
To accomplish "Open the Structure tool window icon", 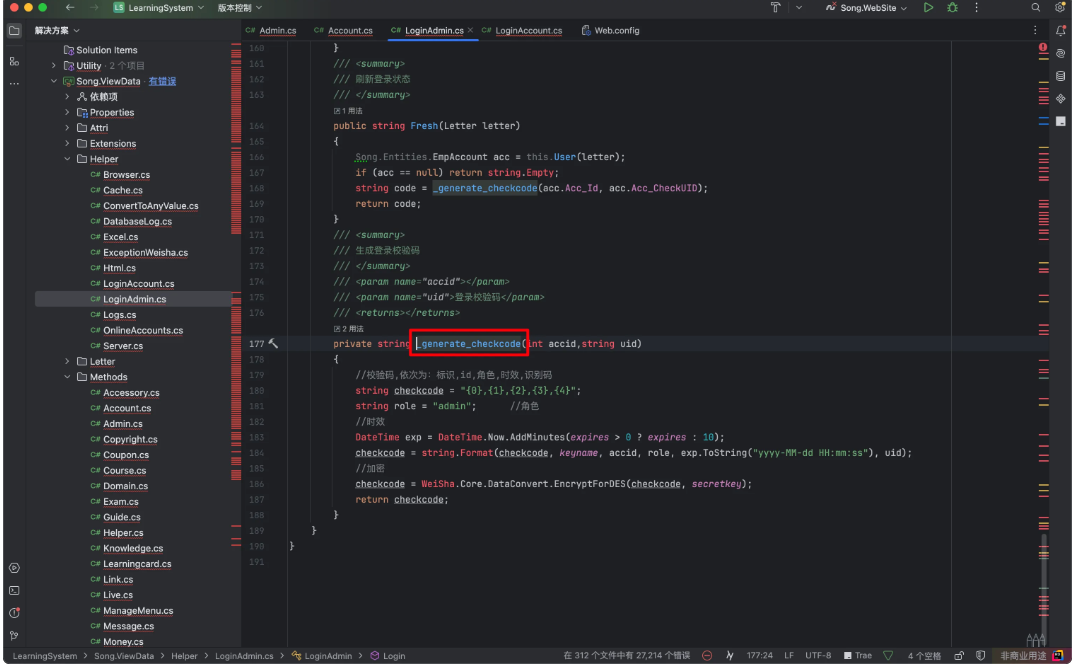I will click(14, 61).
